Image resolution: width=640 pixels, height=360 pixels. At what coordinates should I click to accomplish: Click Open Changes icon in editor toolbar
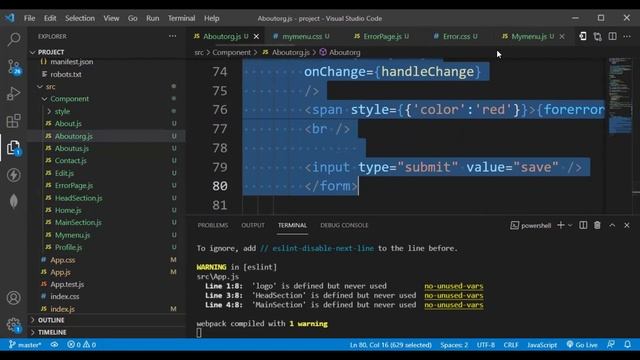coord(582,36)
